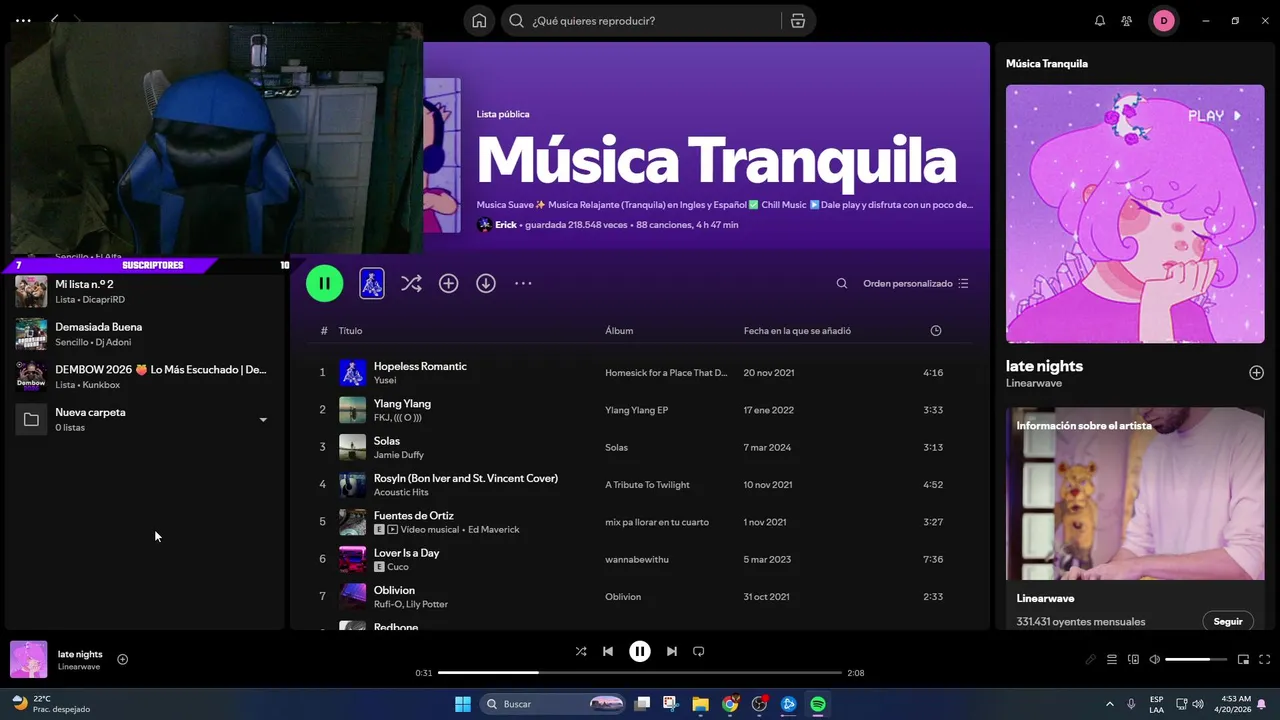Show hidden tray icons chevron

tap(1111, 704)
